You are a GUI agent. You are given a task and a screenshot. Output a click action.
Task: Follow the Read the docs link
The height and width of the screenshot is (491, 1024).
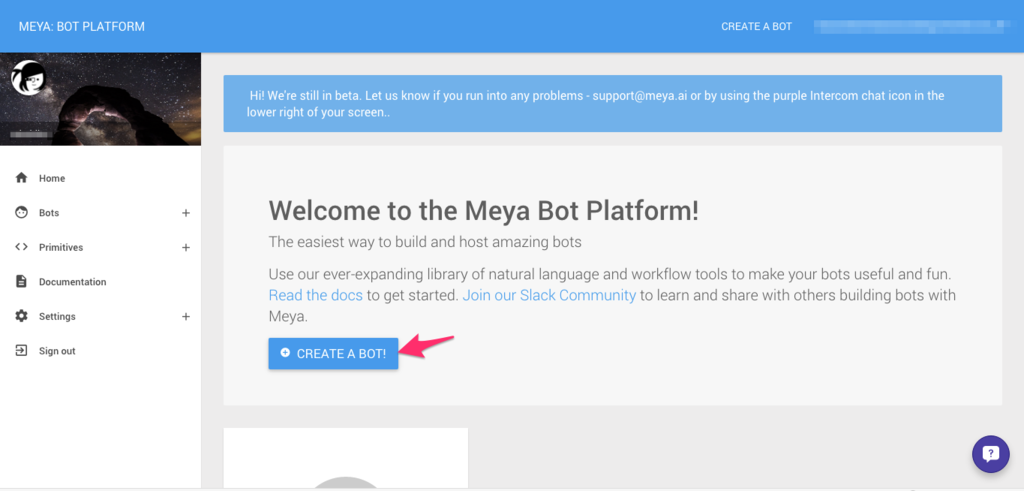coord(315,295)
